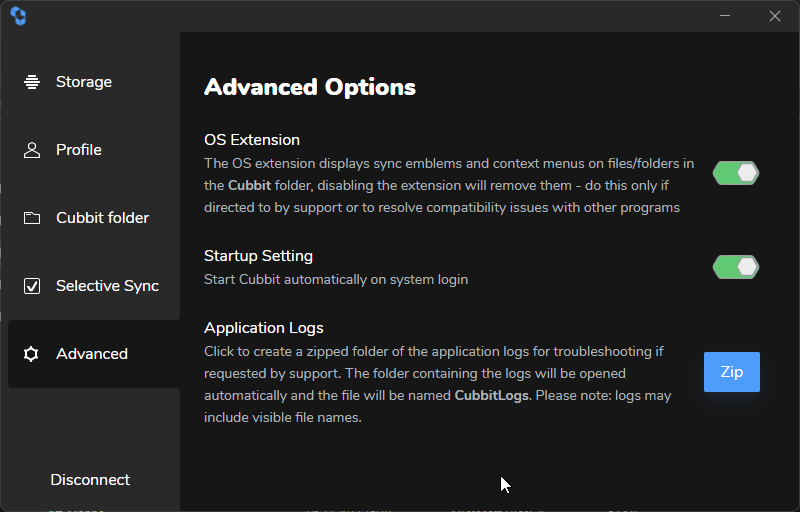
Task: Click the OS Extension section title
Action: [x=252, y=140]
